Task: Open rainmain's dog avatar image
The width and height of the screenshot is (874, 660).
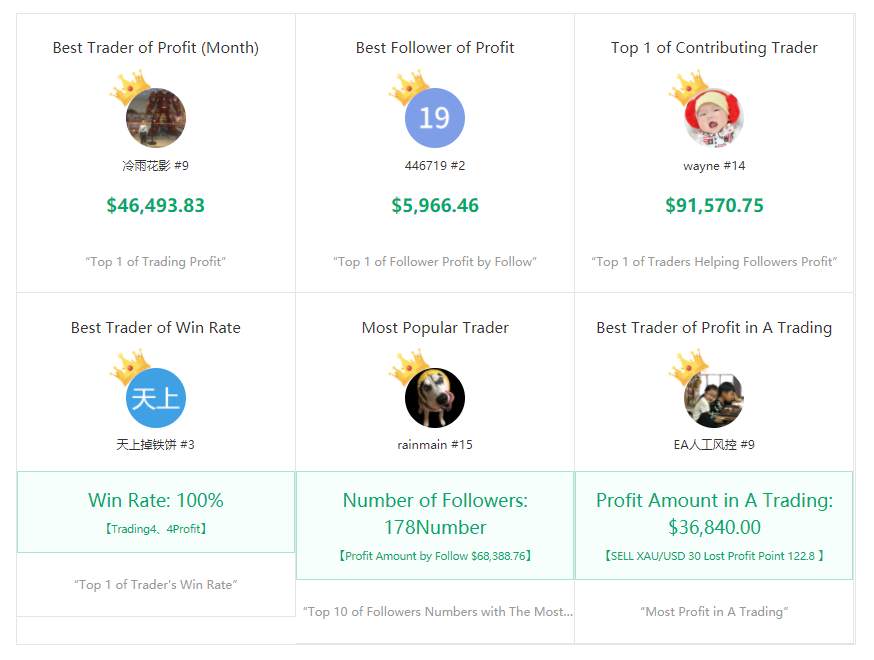Action: (435, 397)
